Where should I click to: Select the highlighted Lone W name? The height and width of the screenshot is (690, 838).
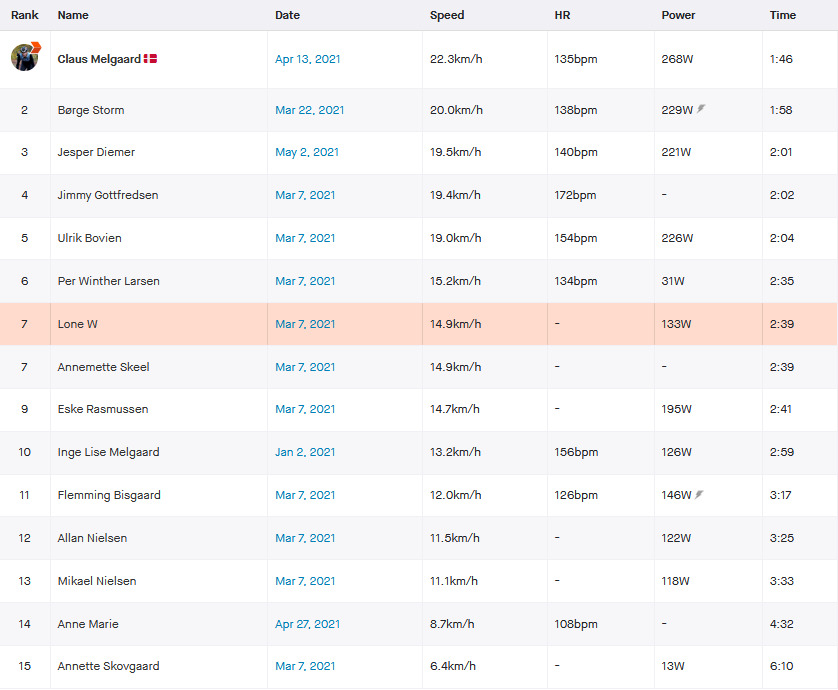[x=77, y=324]
